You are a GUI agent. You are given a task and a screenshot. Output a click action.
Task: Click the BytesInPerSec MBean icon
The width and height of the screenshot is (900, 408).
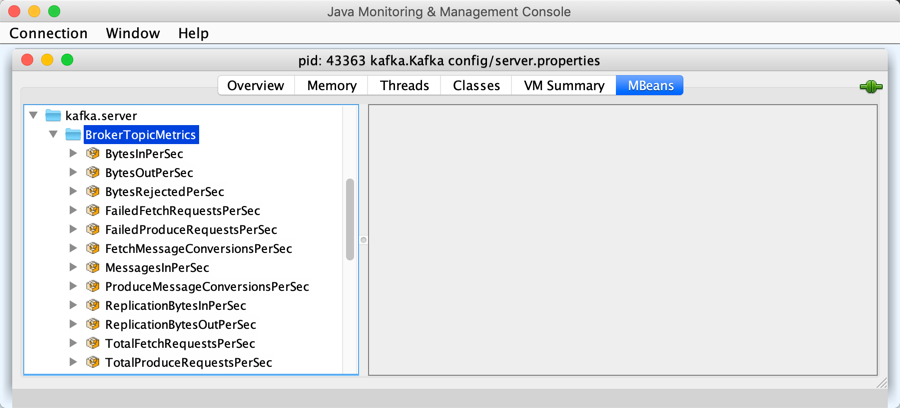coord(93,154)
